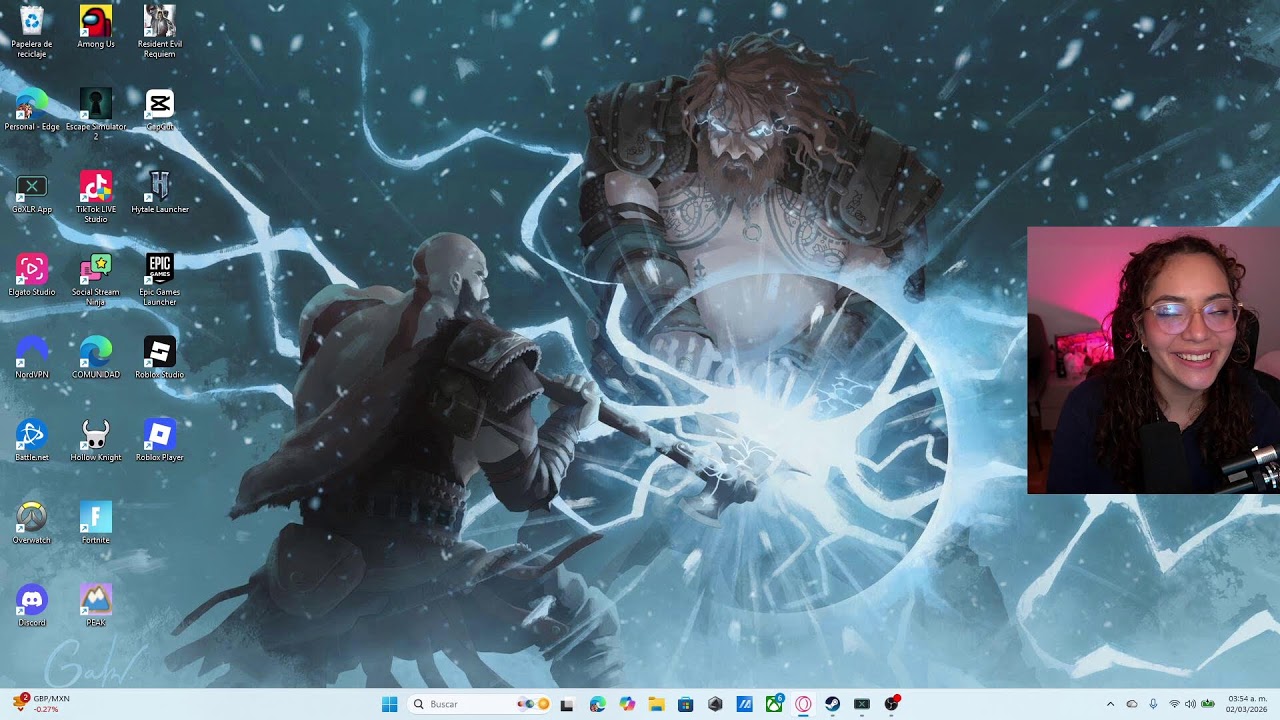Open Copilot from the taskbar
Viewport: 1280px width, 720px height.
point(627,704)
